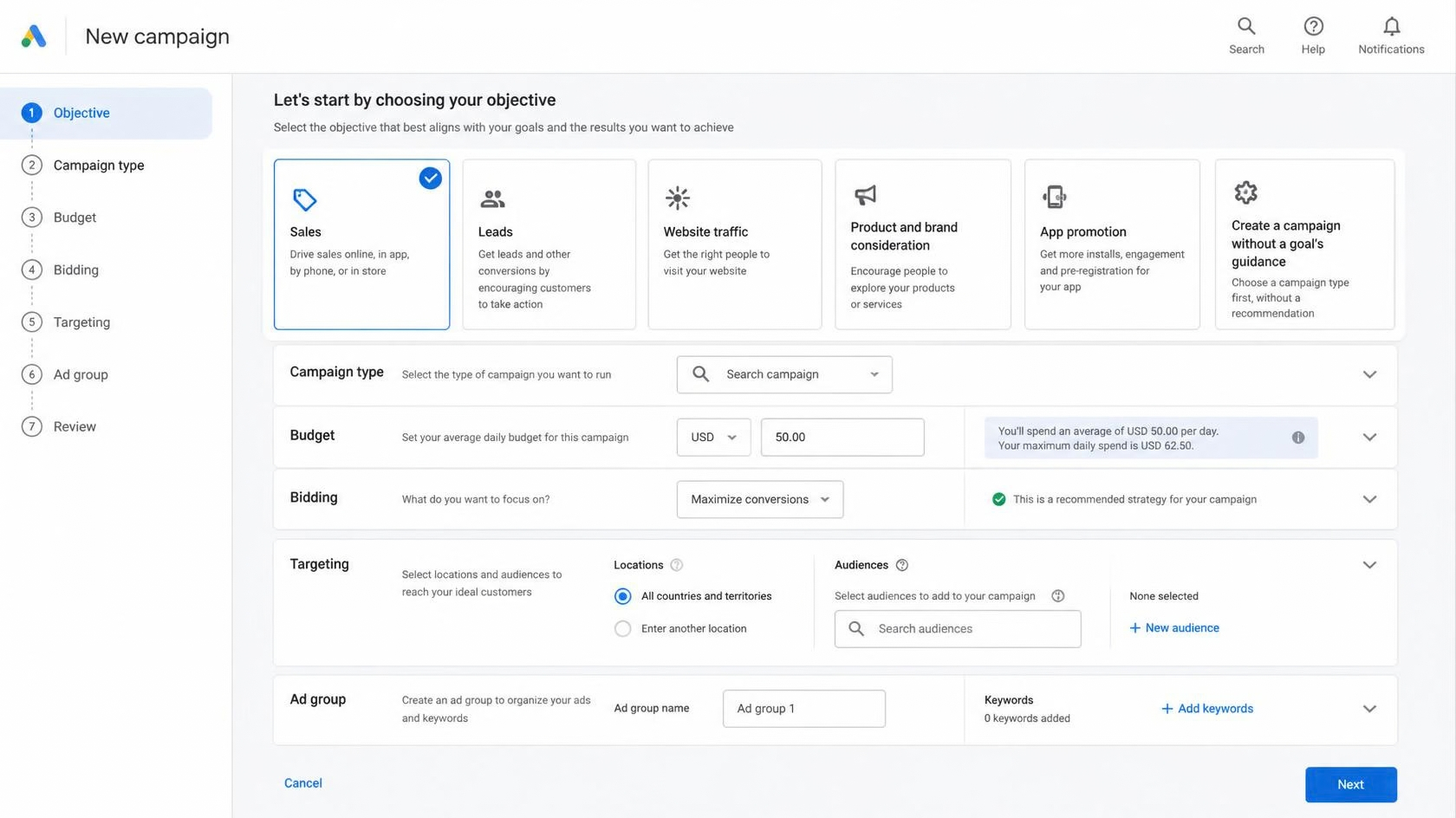This screenshot has height=818, width=1456.
Task: Click the New audience link
Action: point(1174,628)
